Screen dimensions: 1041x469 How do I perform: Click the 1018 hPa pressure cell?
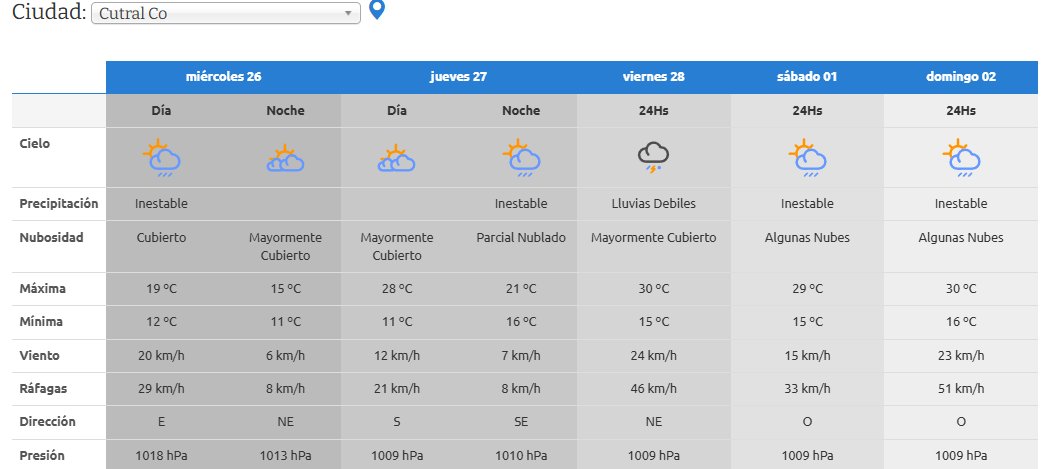tap(161, 456)
